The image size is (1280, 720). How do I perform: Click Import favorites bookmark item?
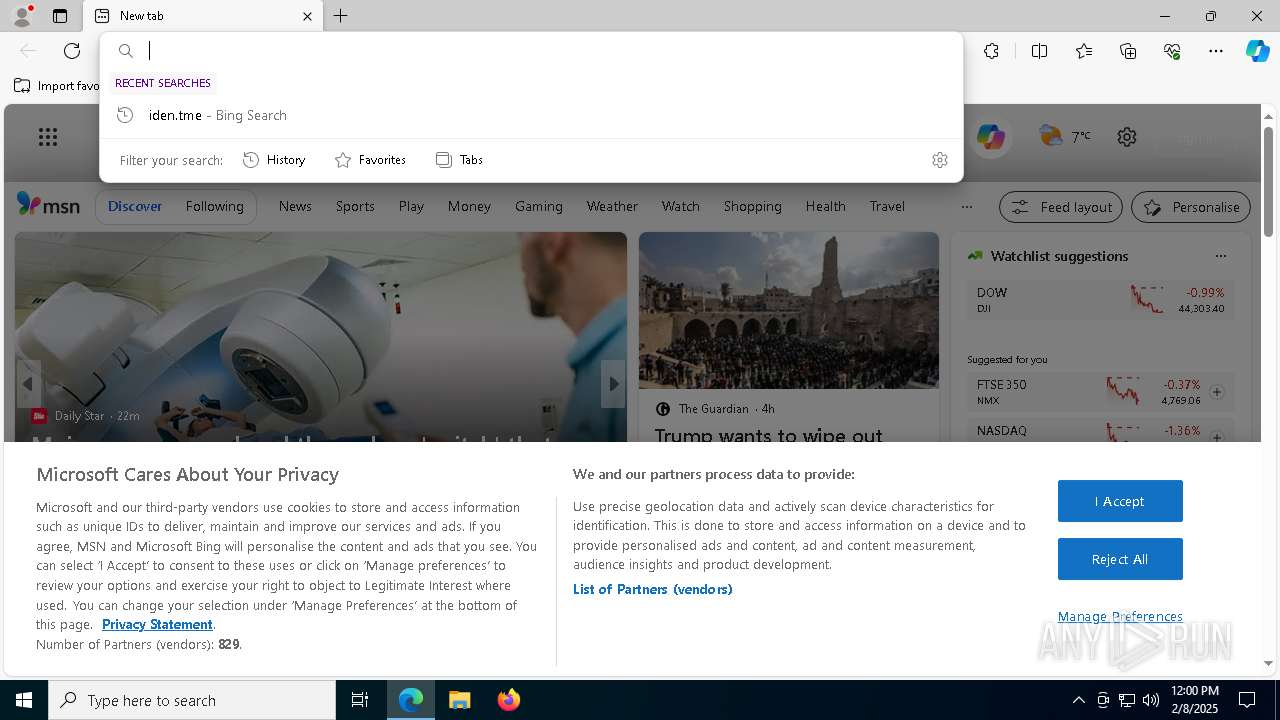click(57, 86)
